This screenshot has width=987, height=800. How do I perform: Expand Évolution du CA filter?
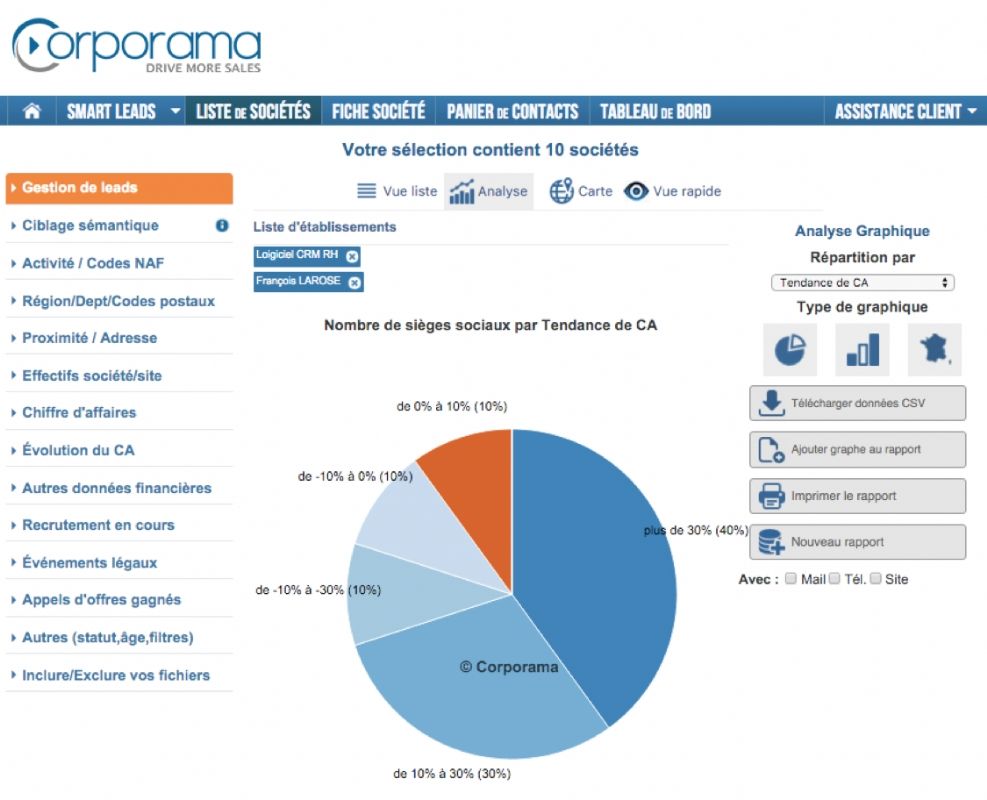click(78, 450)
